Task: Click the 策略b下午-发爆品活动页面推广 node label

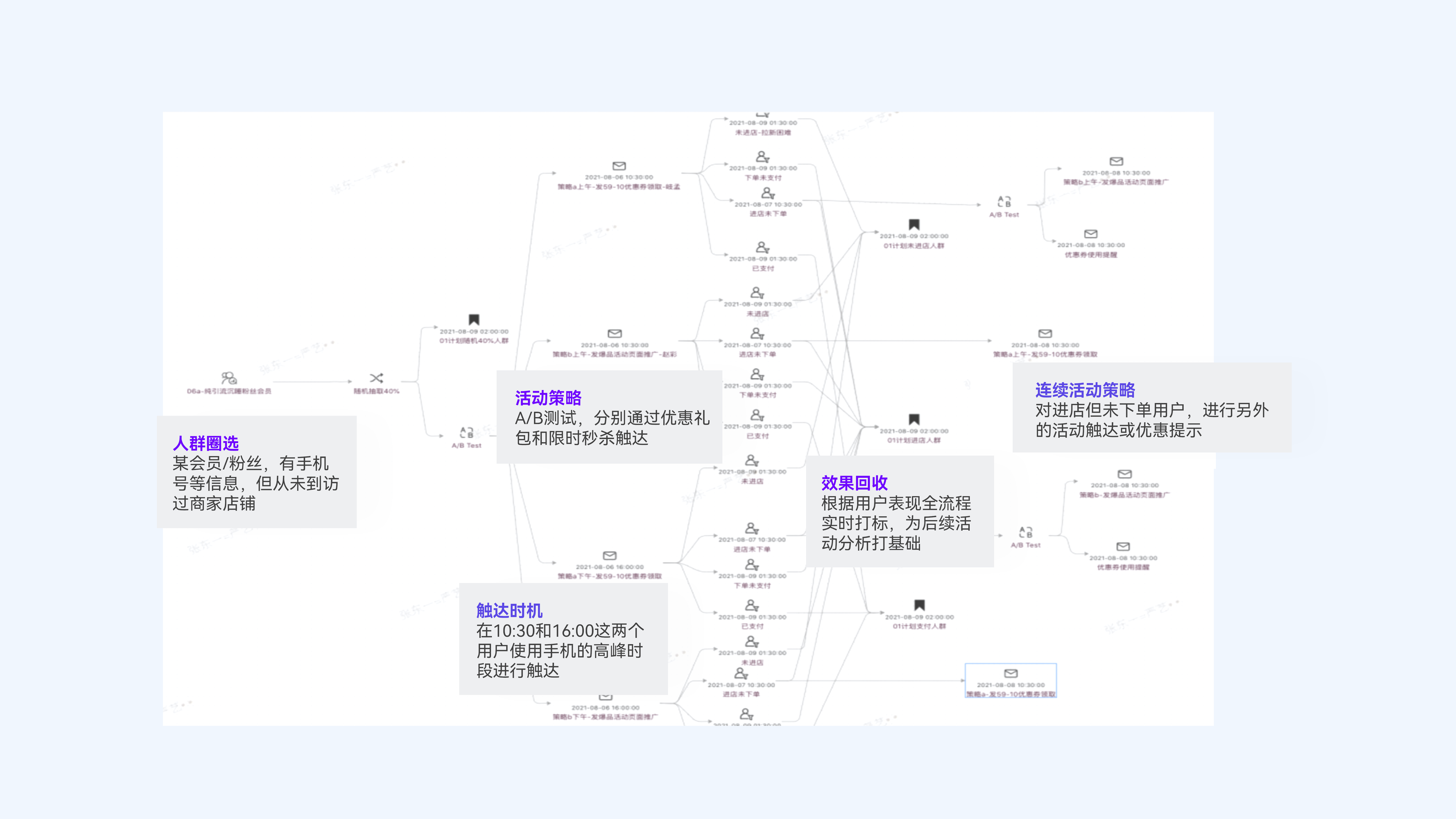Action: (x=605, y=717)
